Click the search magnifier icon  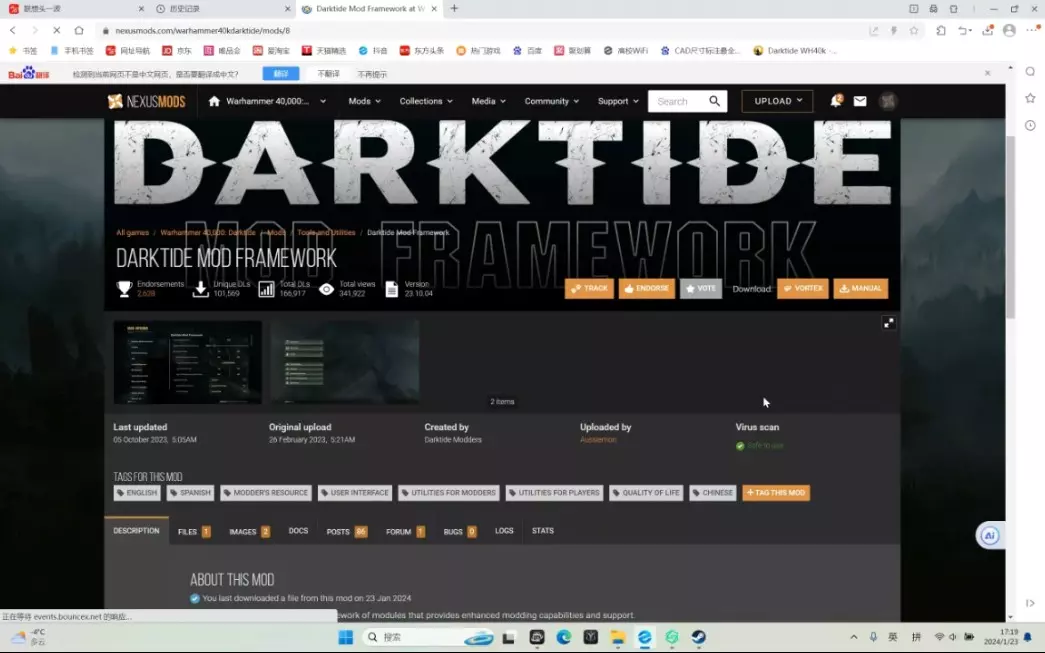coord(714,101)
